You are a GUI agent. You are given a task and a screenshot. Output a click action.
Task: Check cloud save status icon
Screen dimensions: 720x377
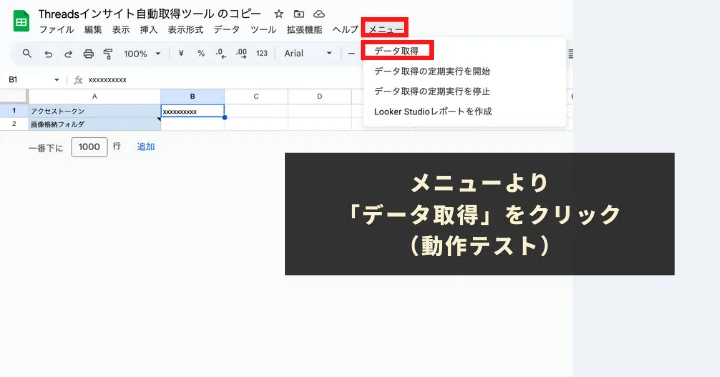coord(319,14)
